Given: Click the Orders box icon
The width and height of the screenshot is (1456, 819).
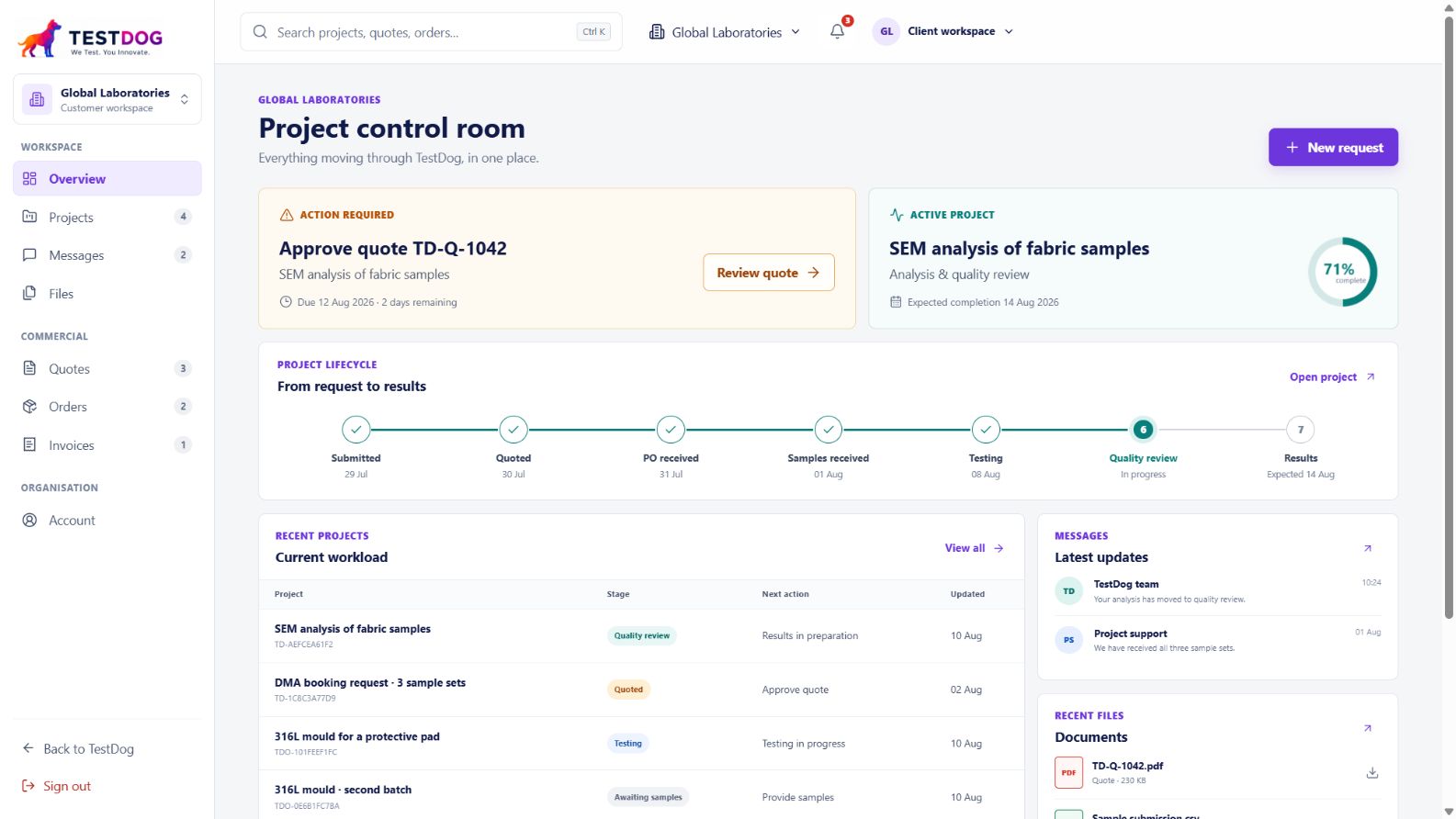Looking at the screenshot, I should pos(29,406).
